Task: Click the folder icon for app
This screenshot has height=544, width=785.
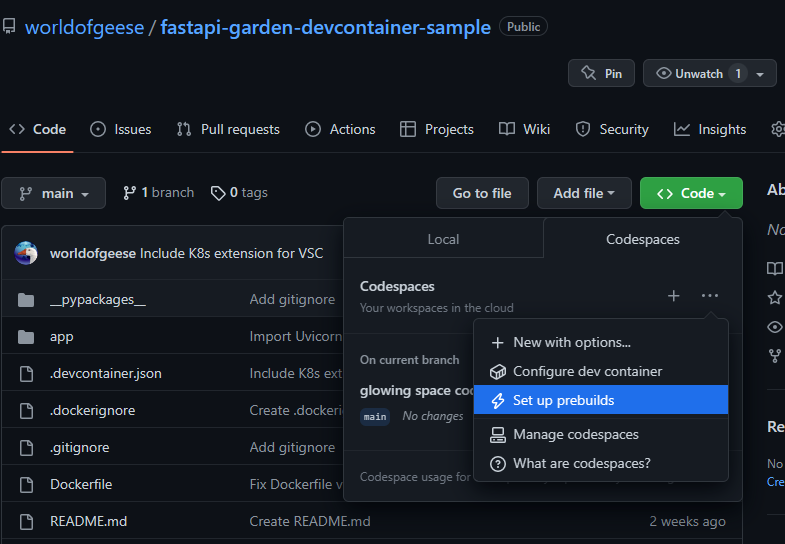Action: tap(26, 337)
